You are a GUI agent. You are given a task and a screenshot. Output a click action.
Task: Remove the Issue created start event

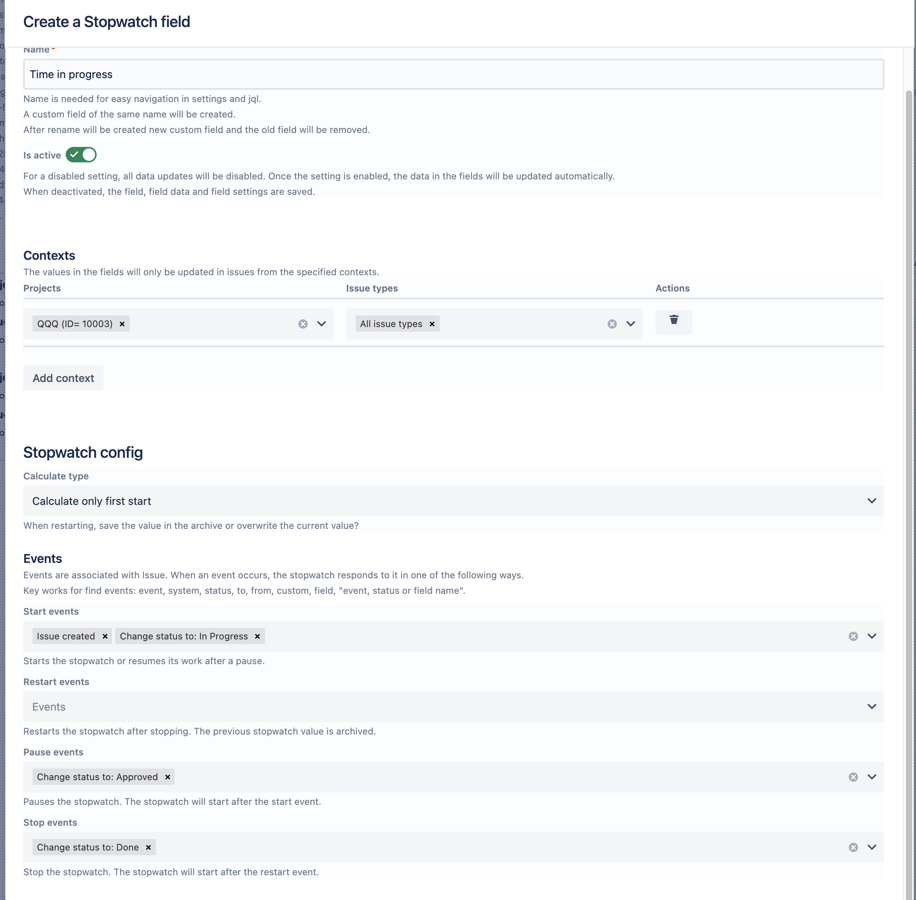pos(105,636)
